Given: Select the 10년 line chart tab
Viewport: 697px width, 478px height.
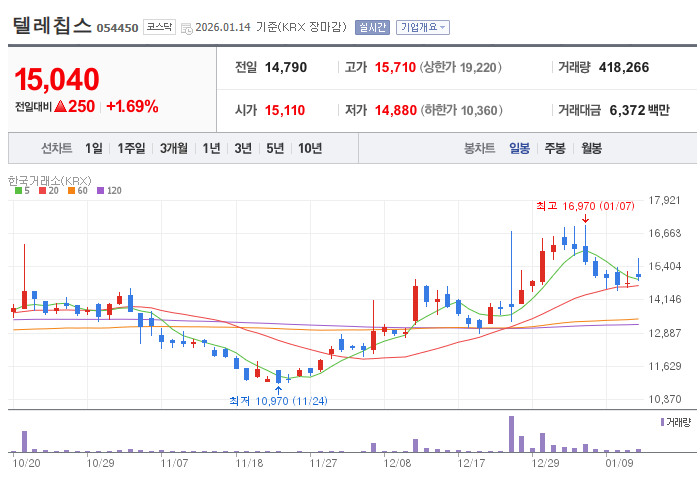Looking at the screenshot, I should tap(310, 148).
